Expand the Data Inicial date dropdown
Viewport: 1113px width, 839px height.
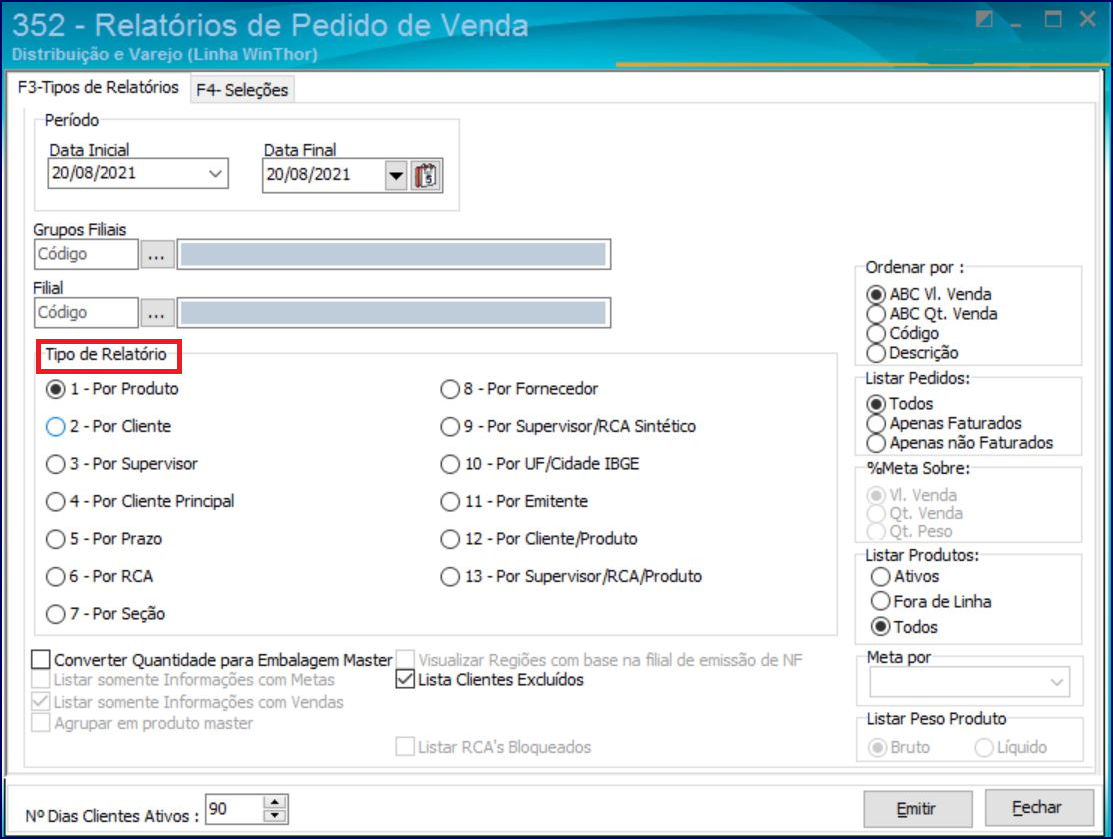coord(215,173)
